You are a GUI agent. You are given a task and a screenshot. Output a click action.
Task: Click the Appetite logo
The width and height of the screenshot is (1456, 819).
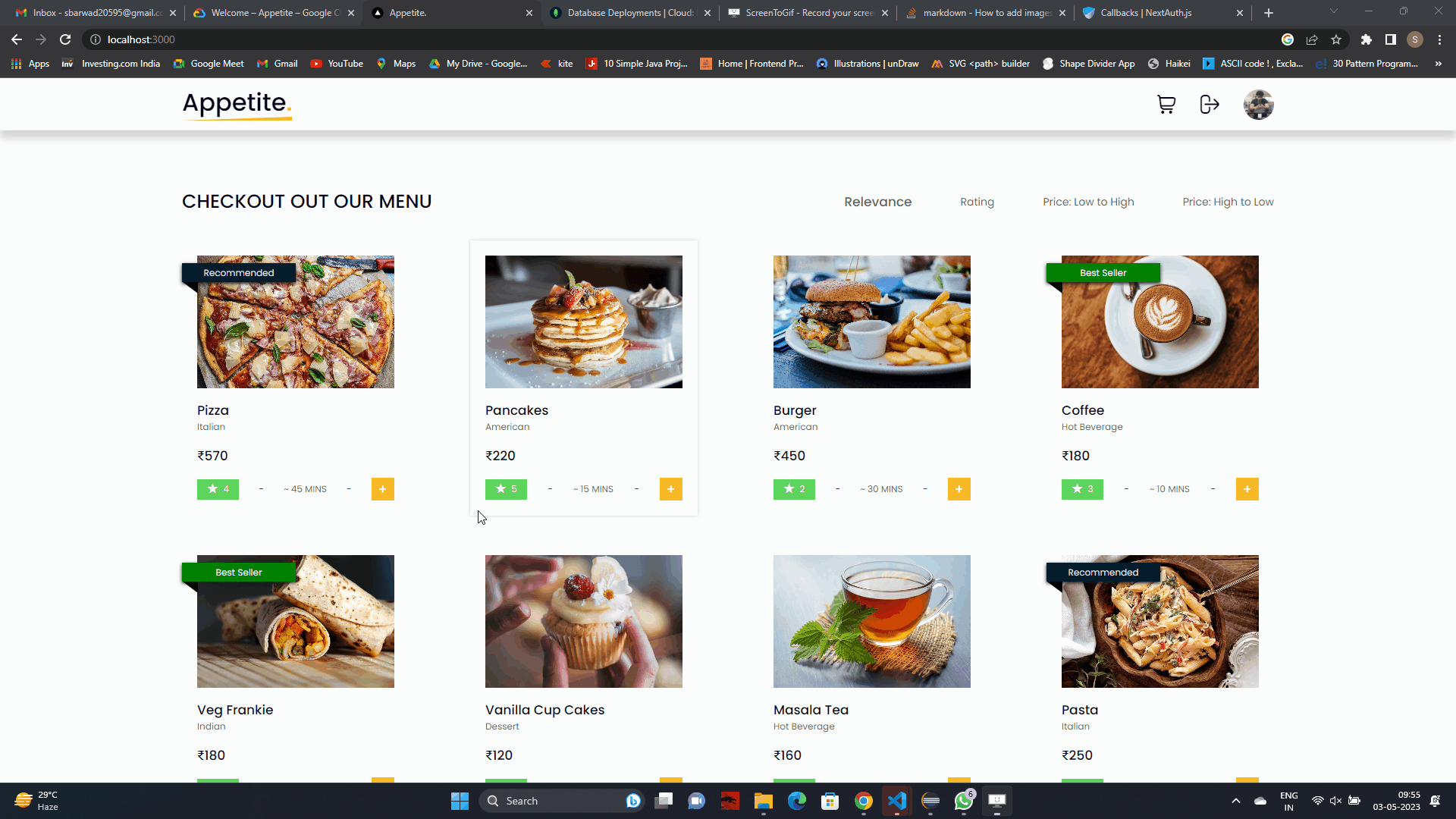[237, 104]
